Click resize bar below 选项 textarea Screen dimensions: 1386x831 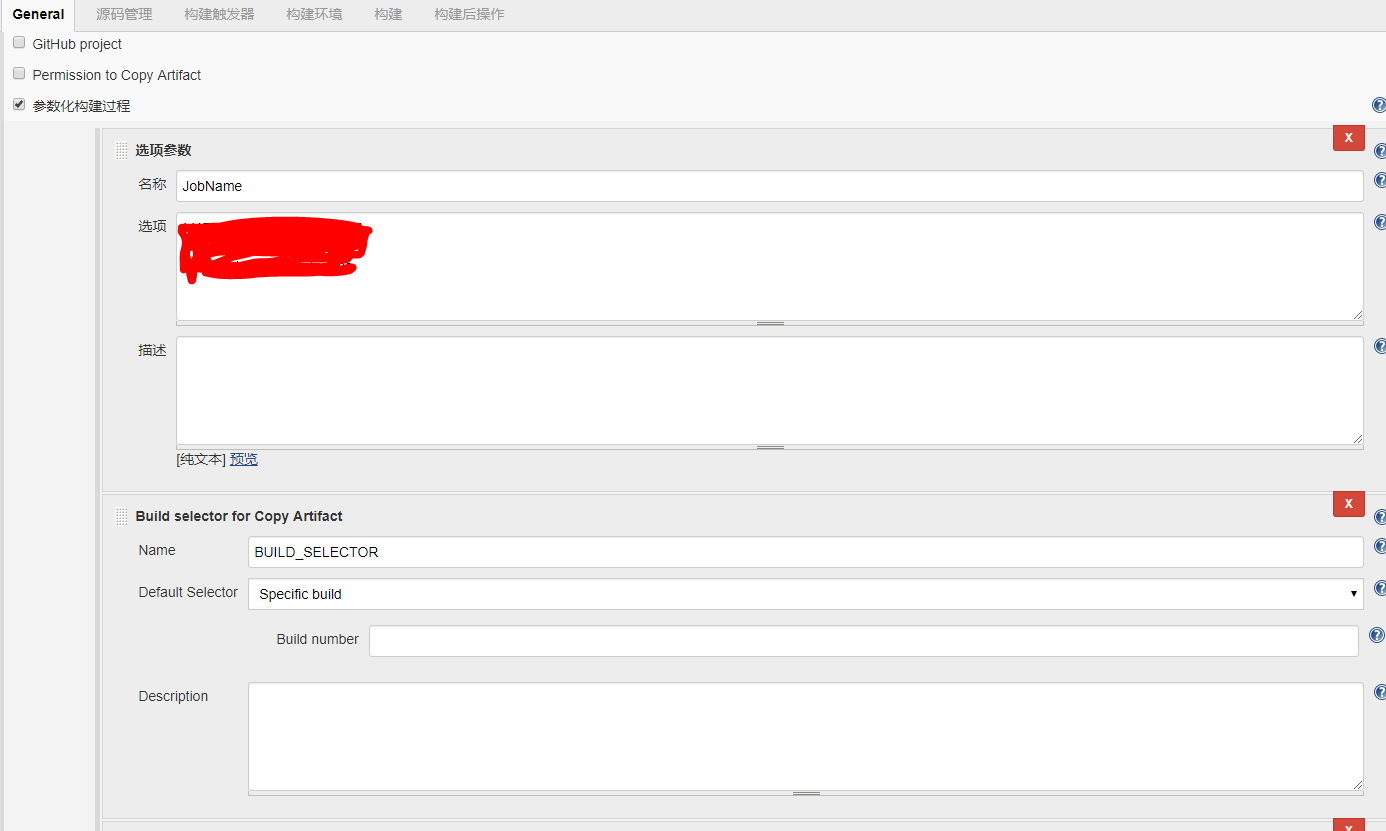[769, 323]
